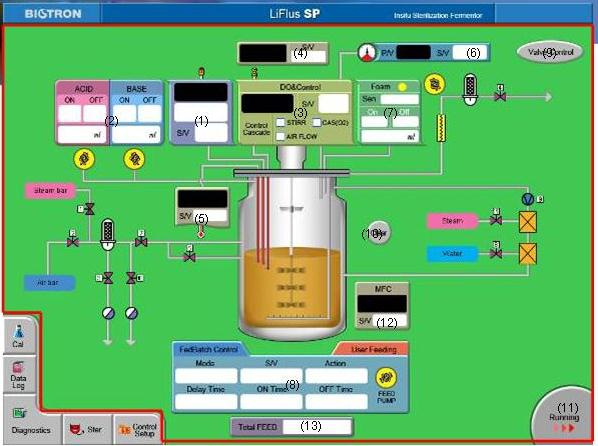Click the red thermometer icon under temperature panel
The image size is (598, 446).
coord(201,232)
